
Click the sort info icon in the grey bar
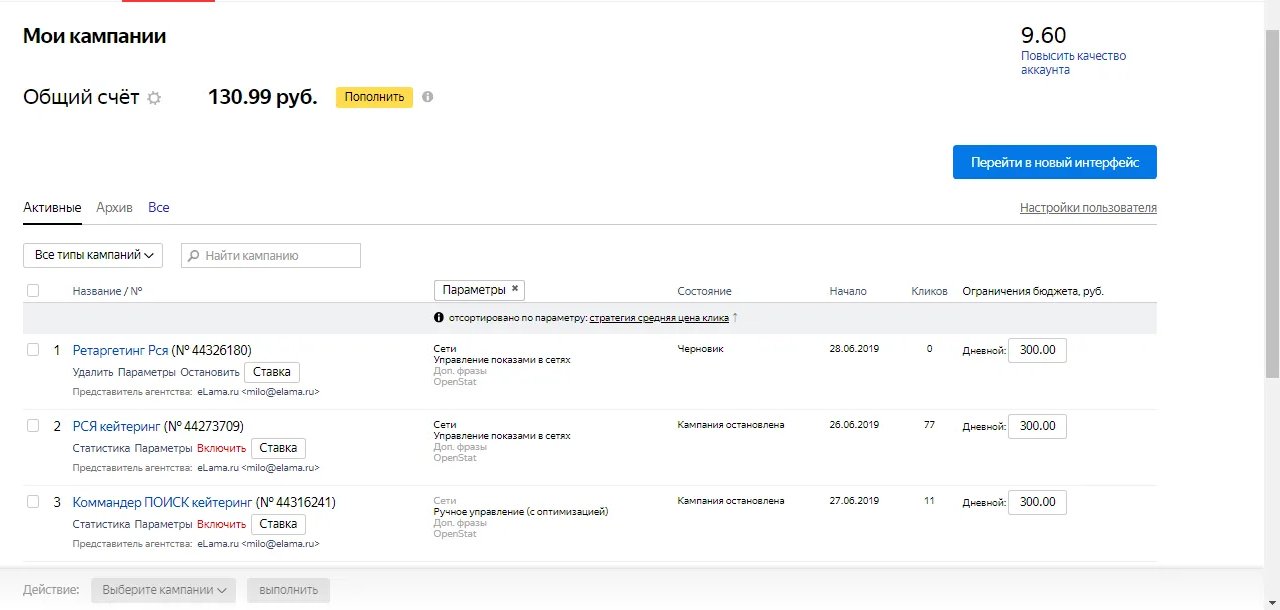coord(439,318)
